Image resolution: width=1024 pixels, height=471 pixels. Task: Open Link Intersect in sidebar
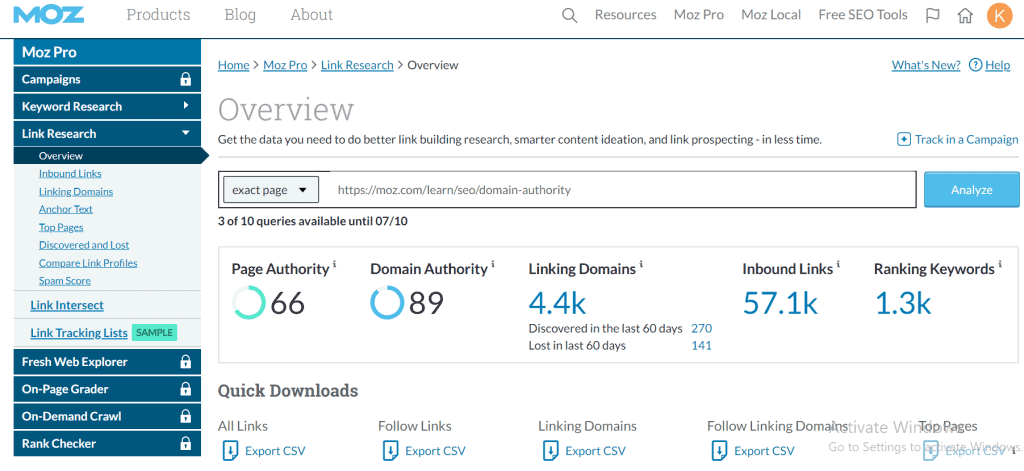67,305
